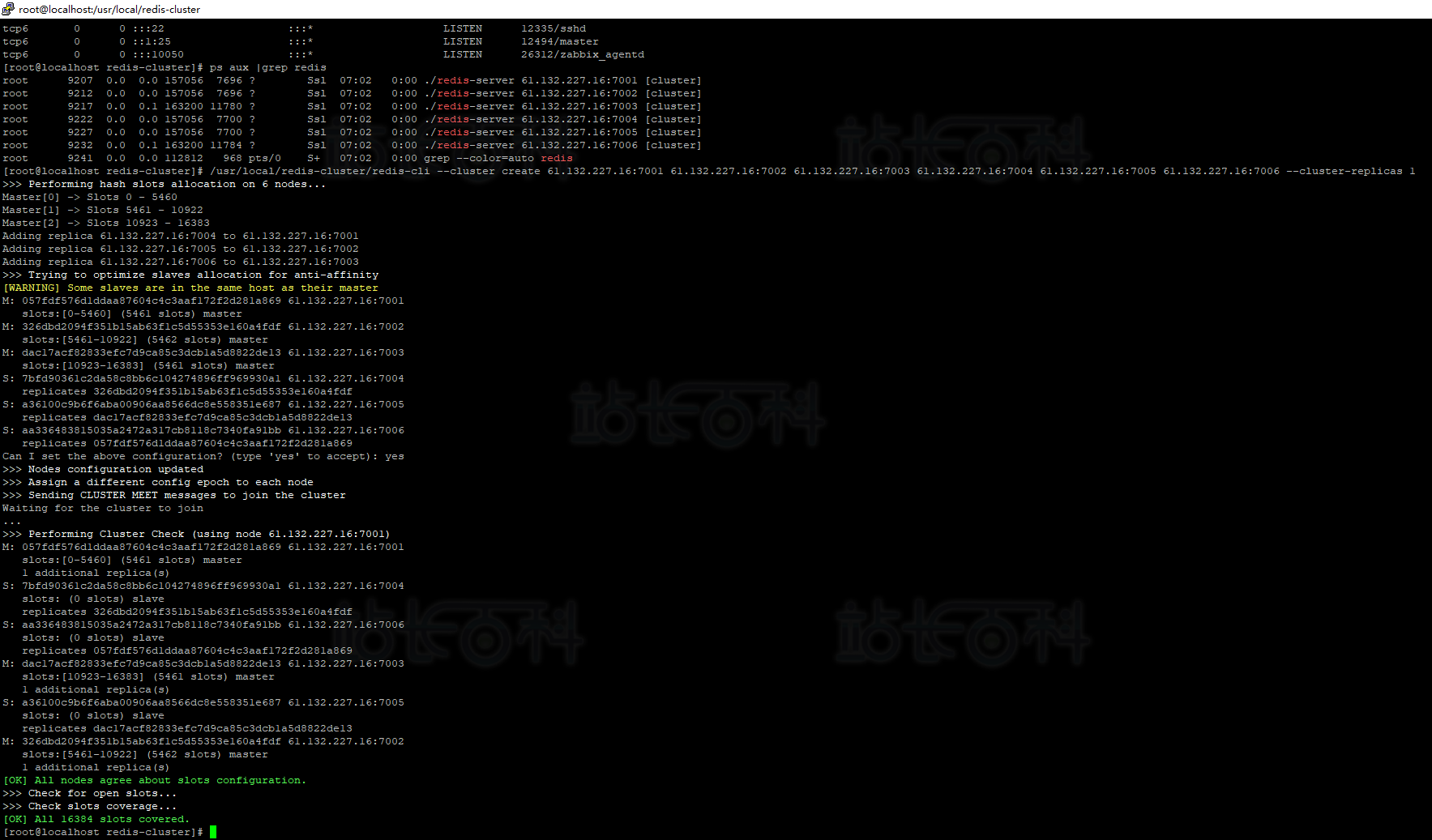Screen dimensions: 1432x840
Task: Click "pts/0" terminal column value
Action: point(265,158)
